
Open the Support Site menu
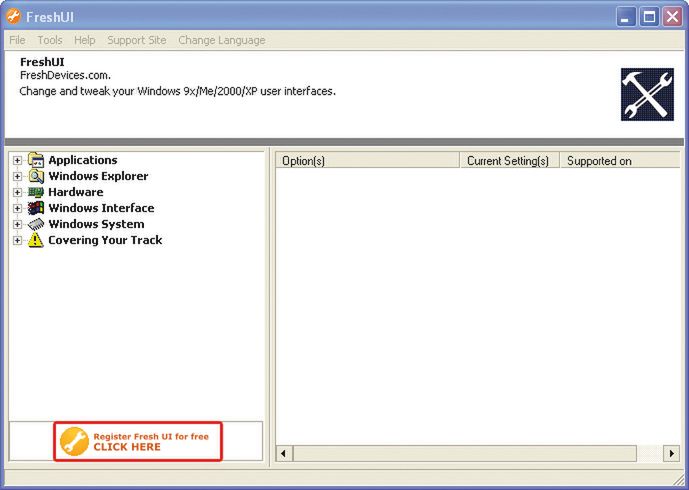pos(137,40)
